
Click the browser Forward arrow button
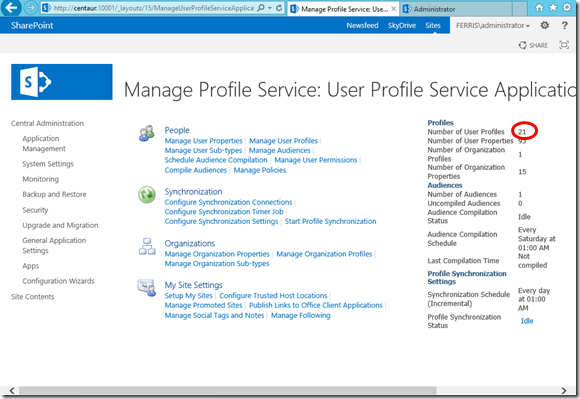pyautogui.click(x=31, y=8)
